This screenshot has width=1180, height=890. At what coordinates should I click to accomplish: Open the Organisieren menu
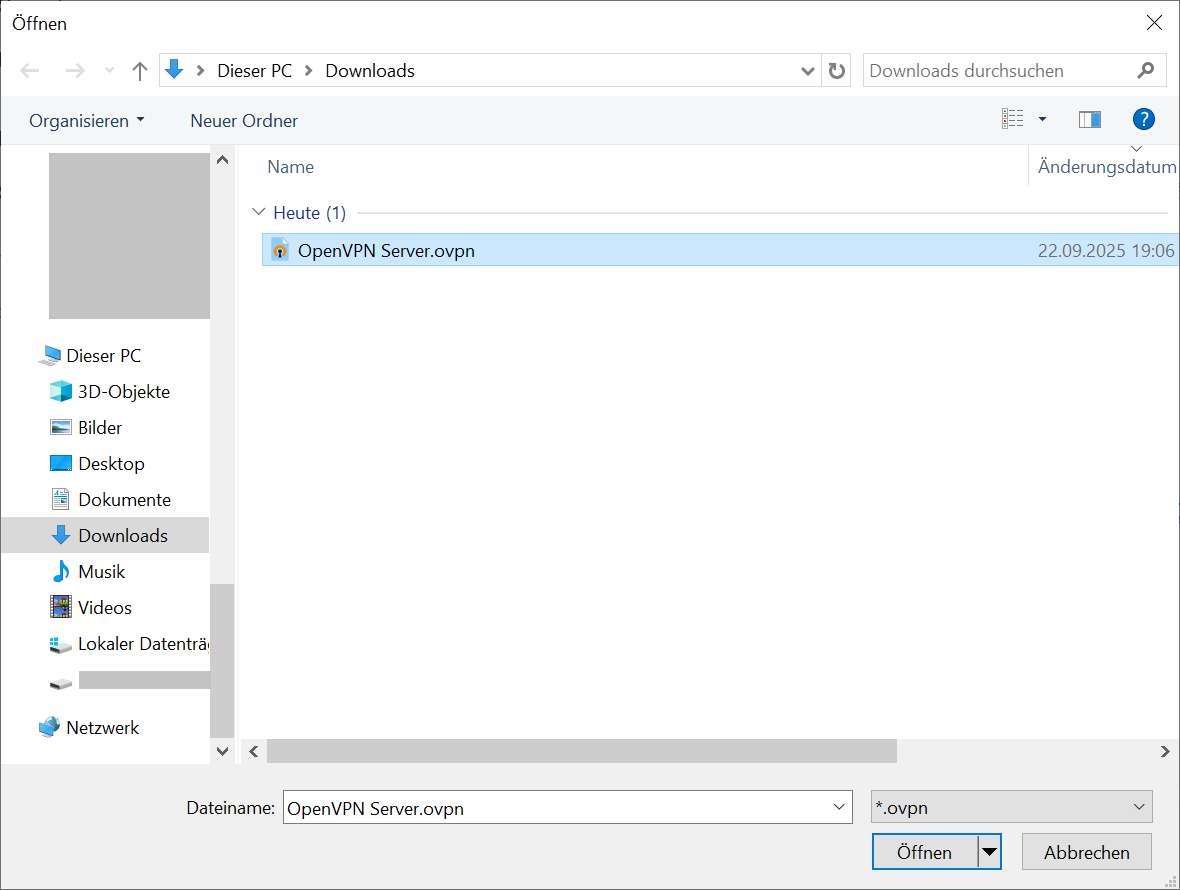tap(86, 121)
